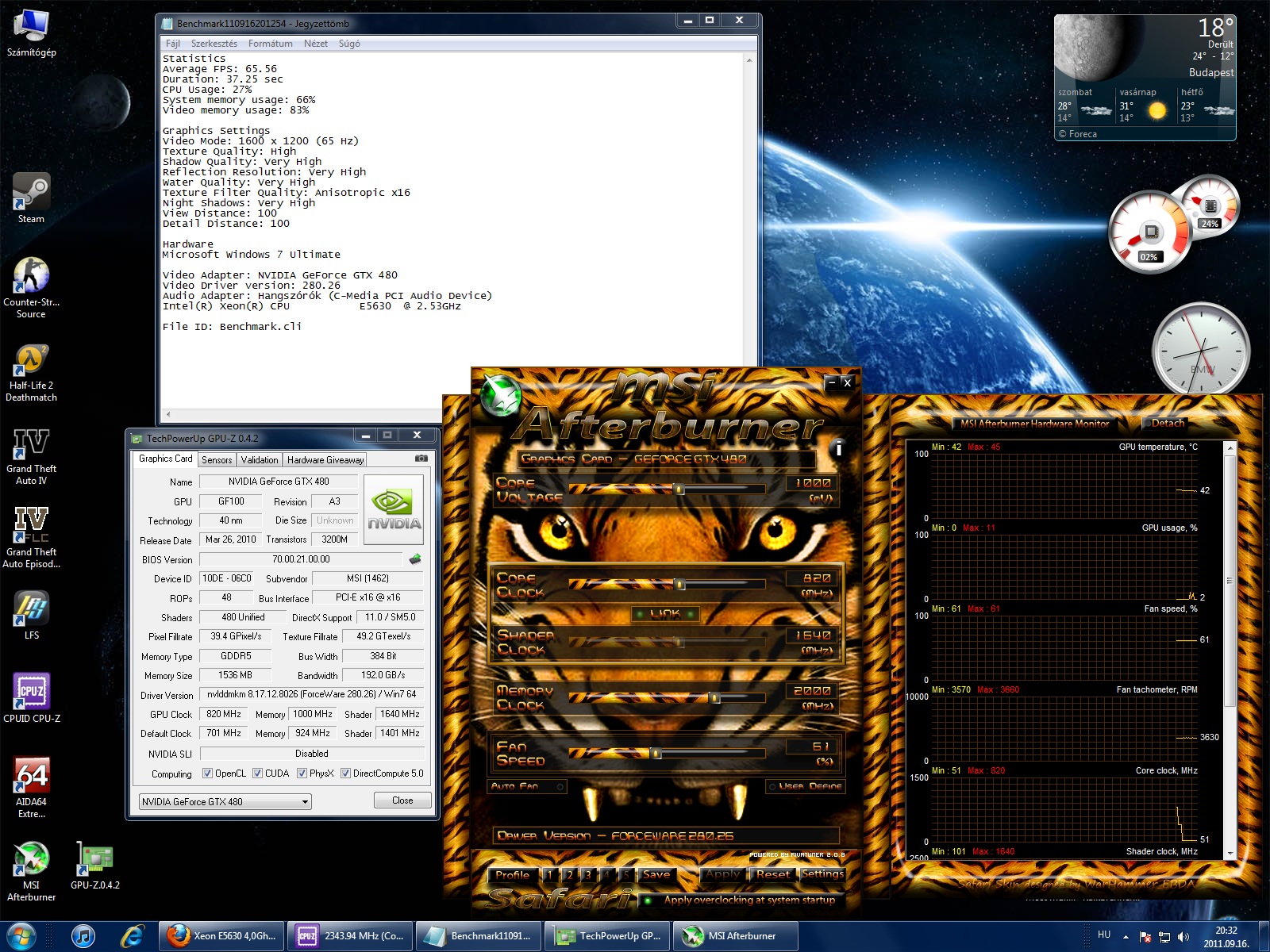The image size is (1270, 952).
Task: Open MSI Afterburner desktop shortcut
Action: pyautogui.click(x=32, y=871)
